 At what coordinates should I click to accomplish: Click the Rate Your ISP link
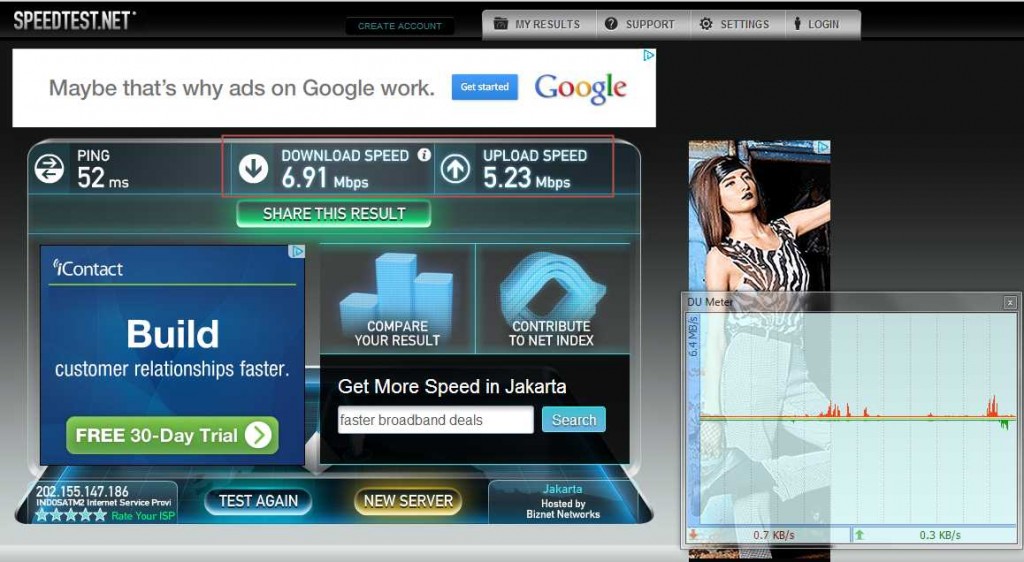[x=143, y=516]
